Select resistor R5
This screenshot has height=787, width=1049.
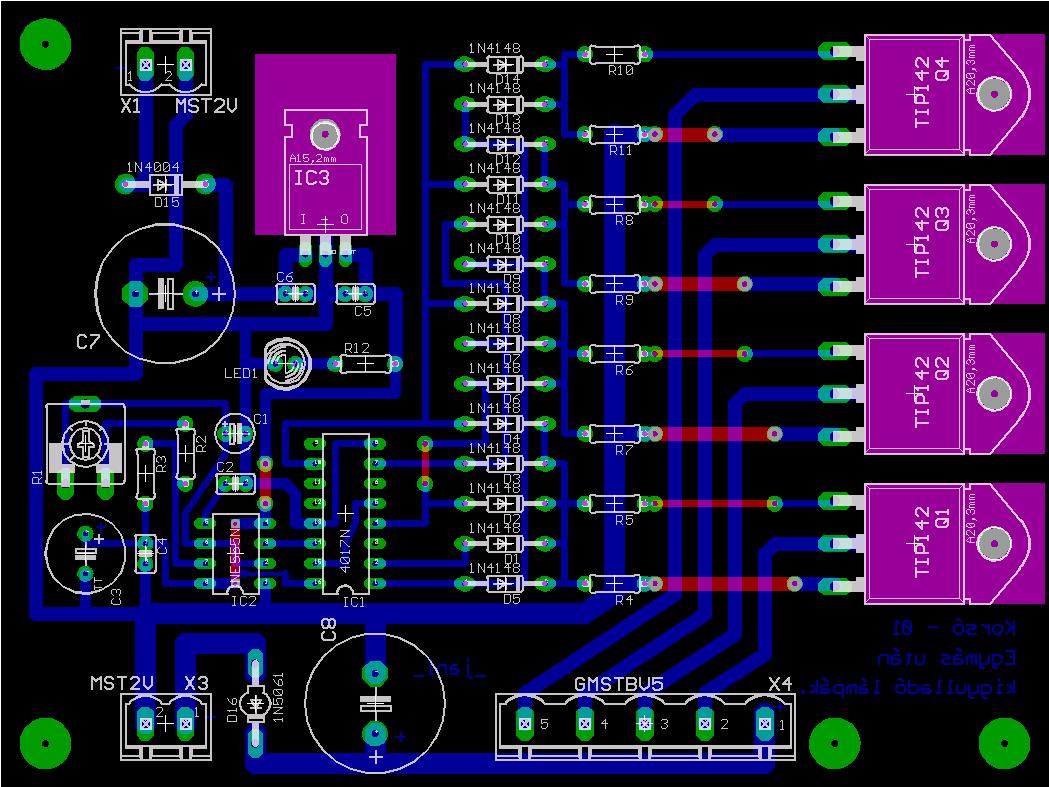(614, 503)
